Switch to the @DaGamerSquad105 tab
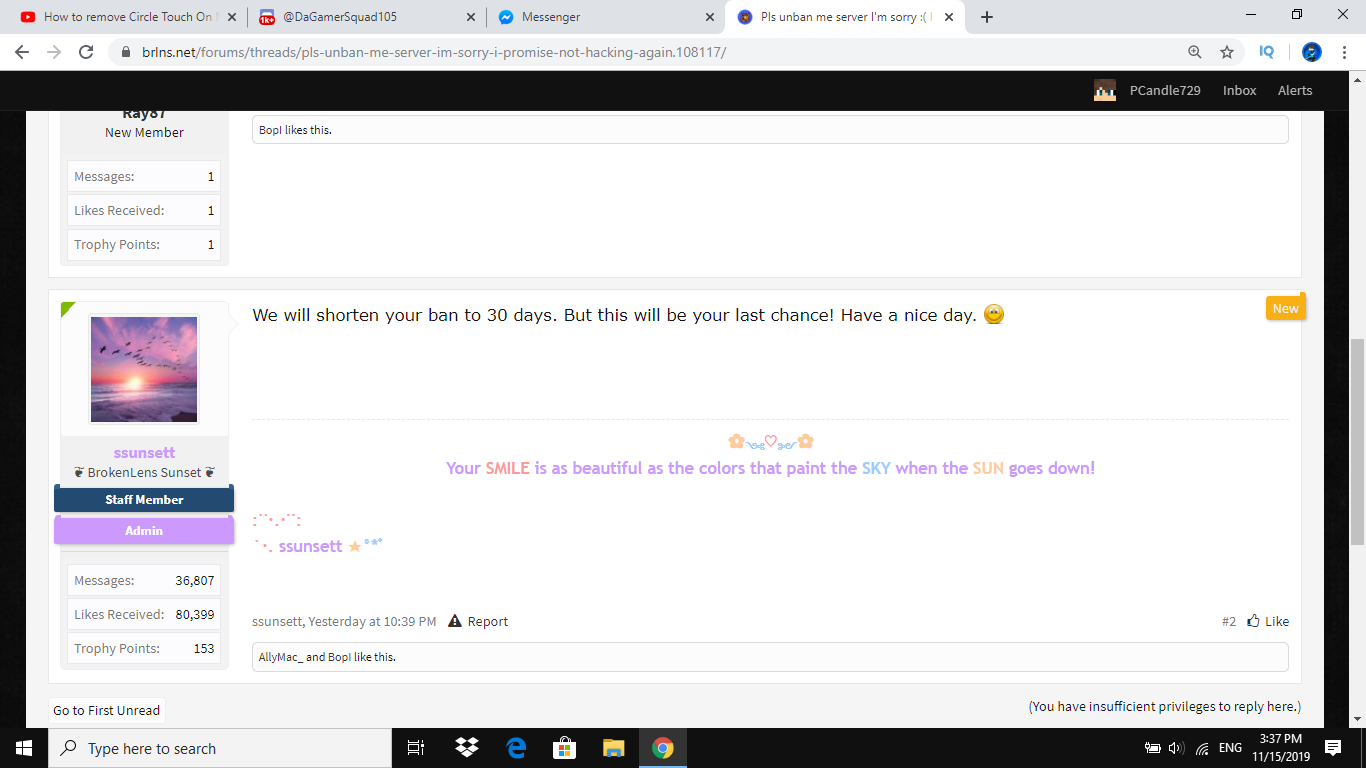Screen dimensions: 1366x768 pyautogui.click(x=365, y=17)
